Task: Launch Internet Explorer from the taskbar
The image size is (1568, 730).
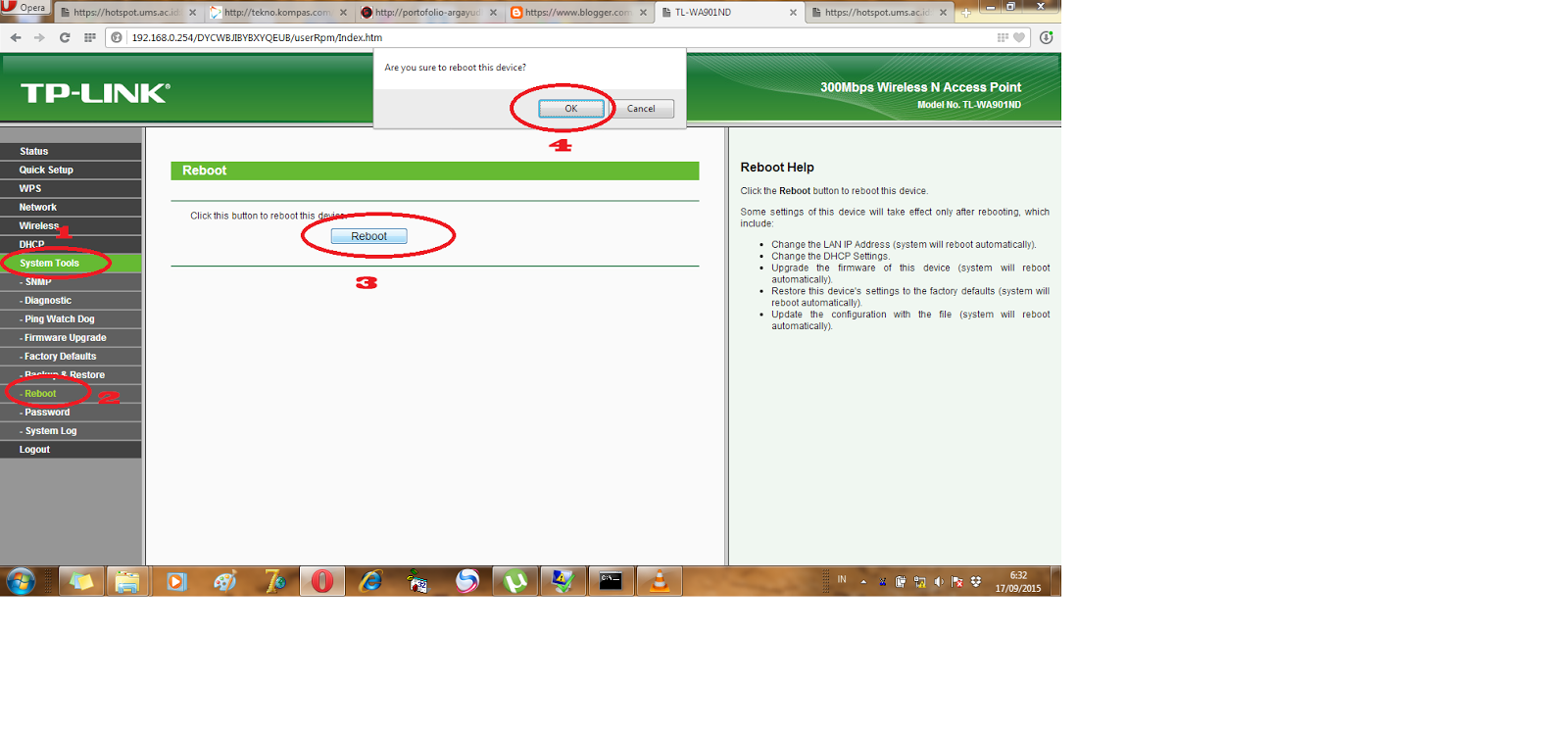Action: [x=370, y=581]
